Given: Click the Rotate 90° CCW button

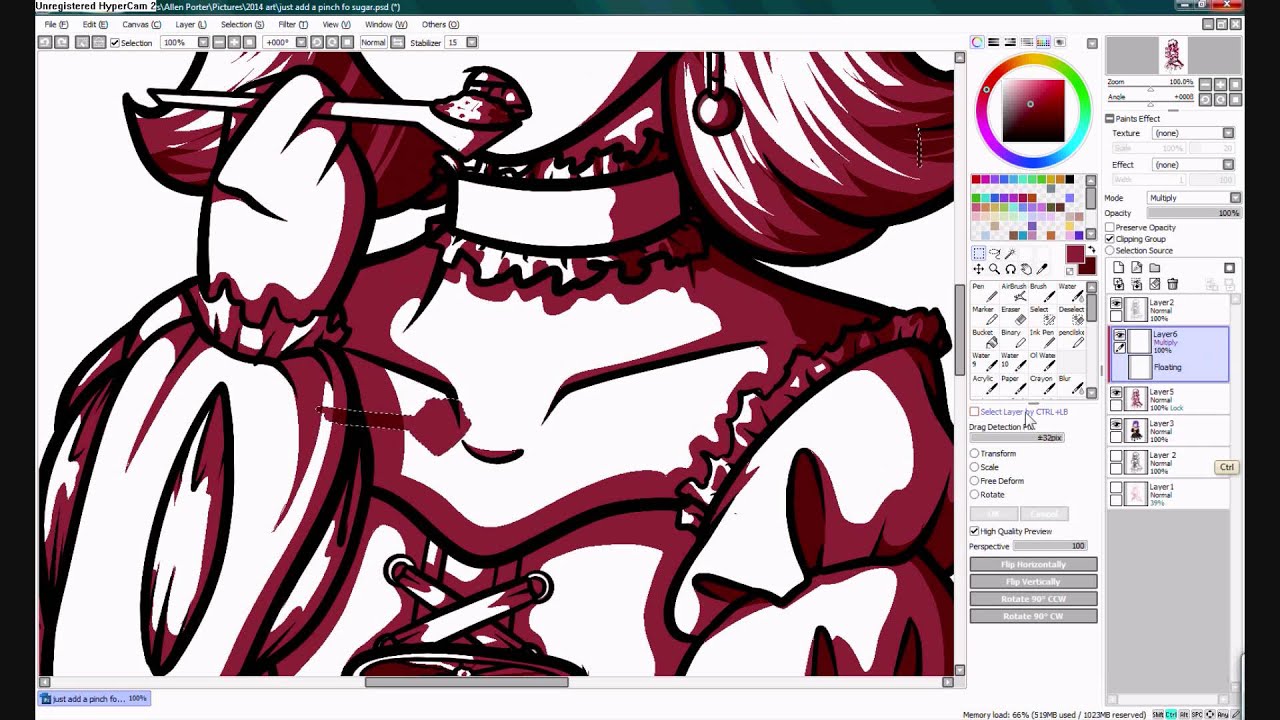Looking at the screenshot, I should click(x=1033, y=599).
